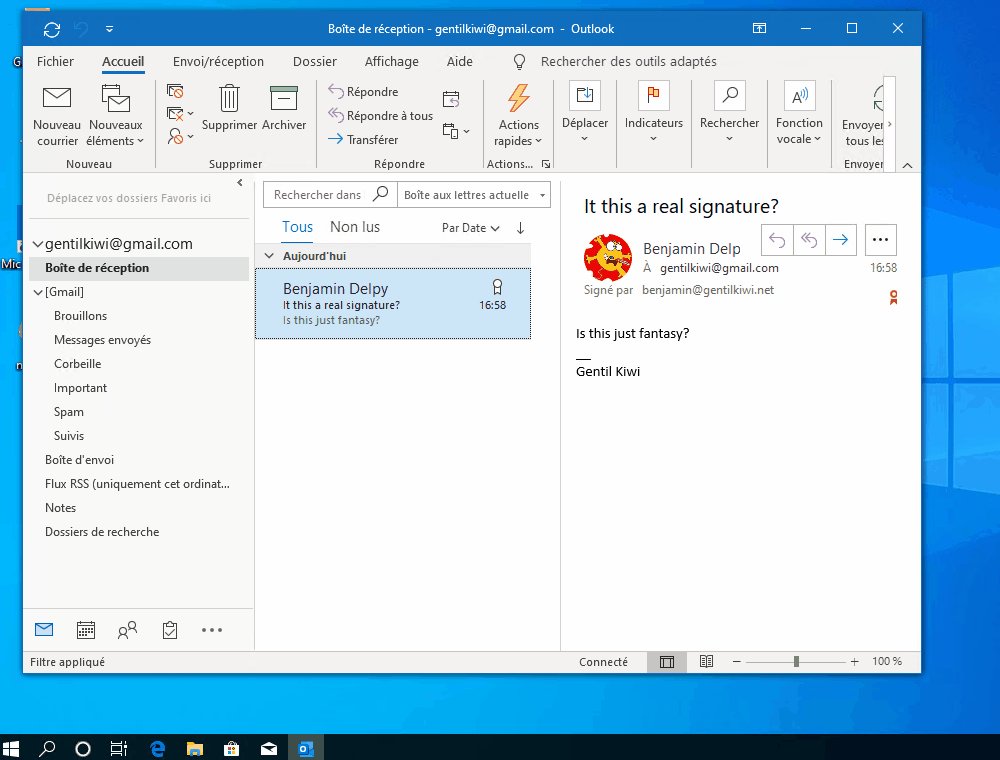Click the reply with meeting icon

pyautogui.click(x=451, y=99)
